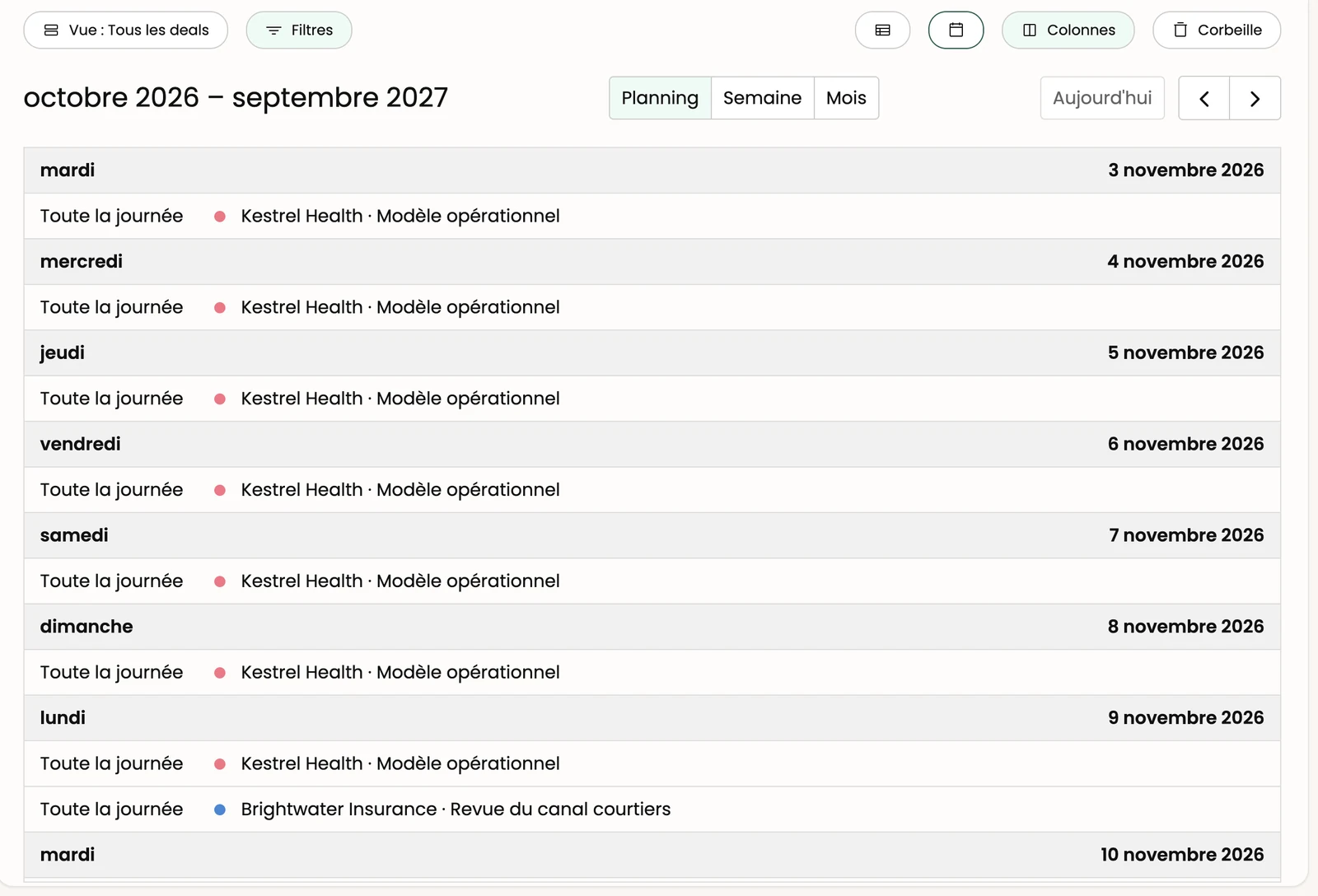Click the 10 novembre 2026 date label
The image size is (1318, 896).
[1182, 855]
